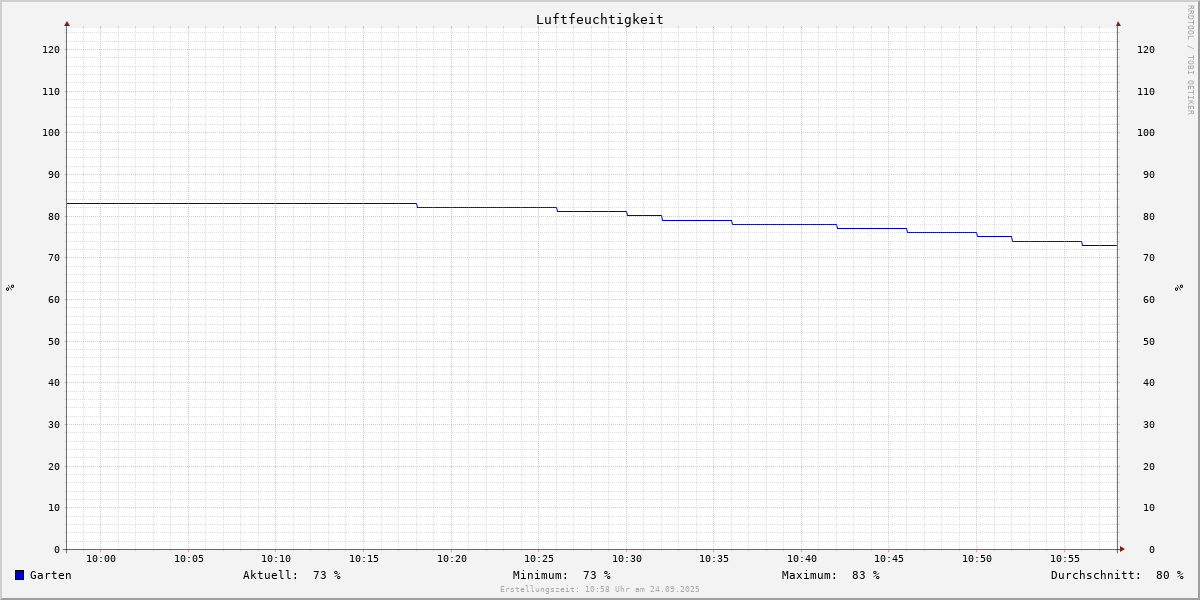The width and height of the screenshot is (1200, 600).
Task: Click the 10:10 time axis label
Action: pyautogui.click(x=276, y=559)
